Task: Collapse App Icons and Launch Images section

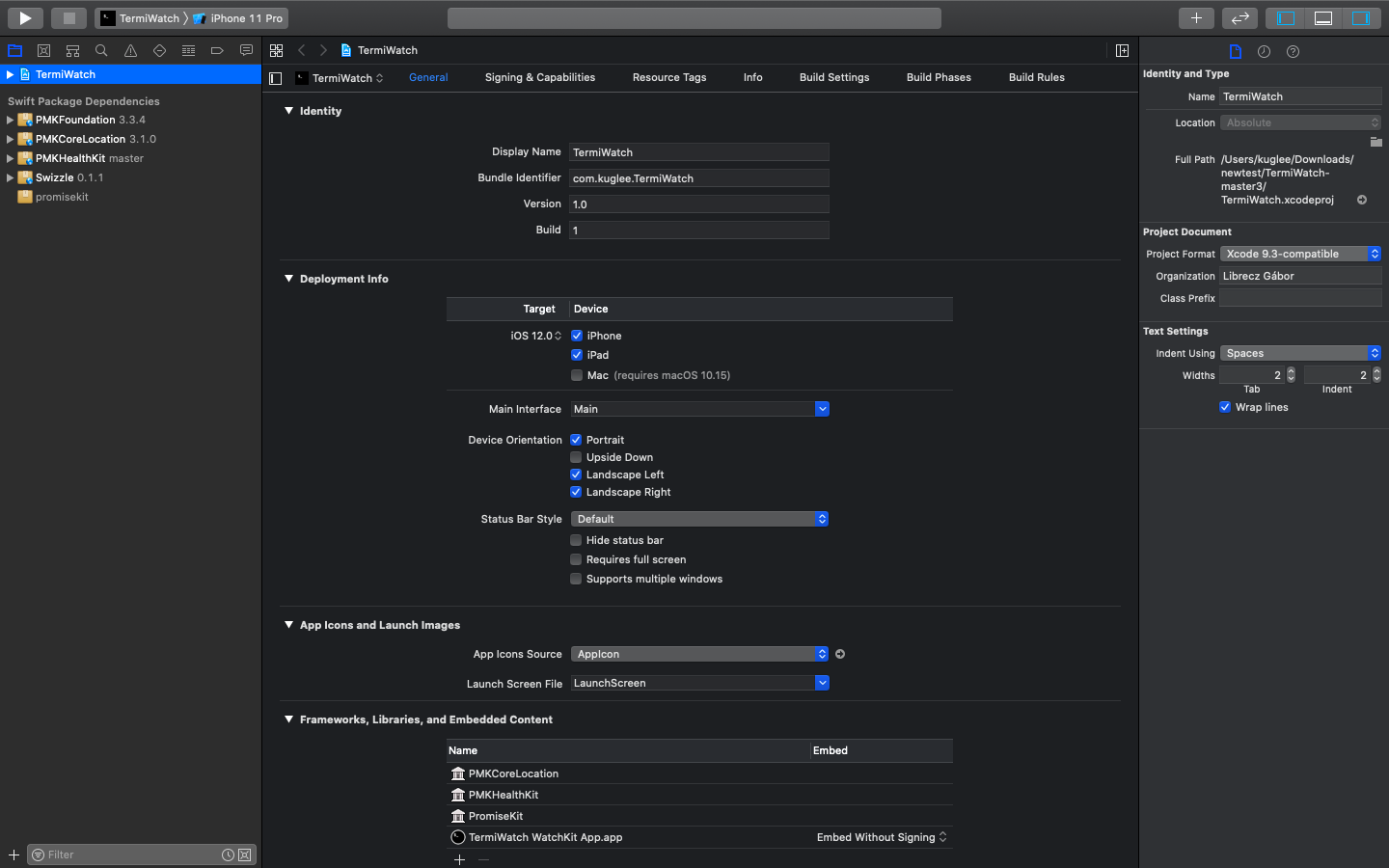Action: click(x=288, y=625)
